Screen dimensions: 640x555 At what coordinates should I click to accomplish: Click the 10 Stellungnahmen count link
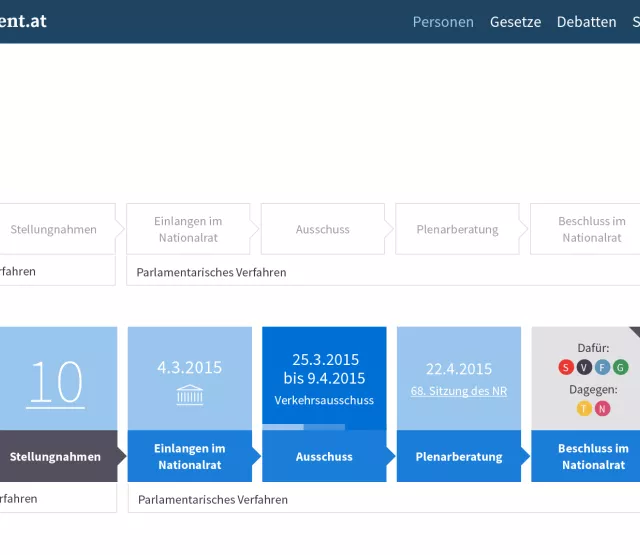click(55, 381)
